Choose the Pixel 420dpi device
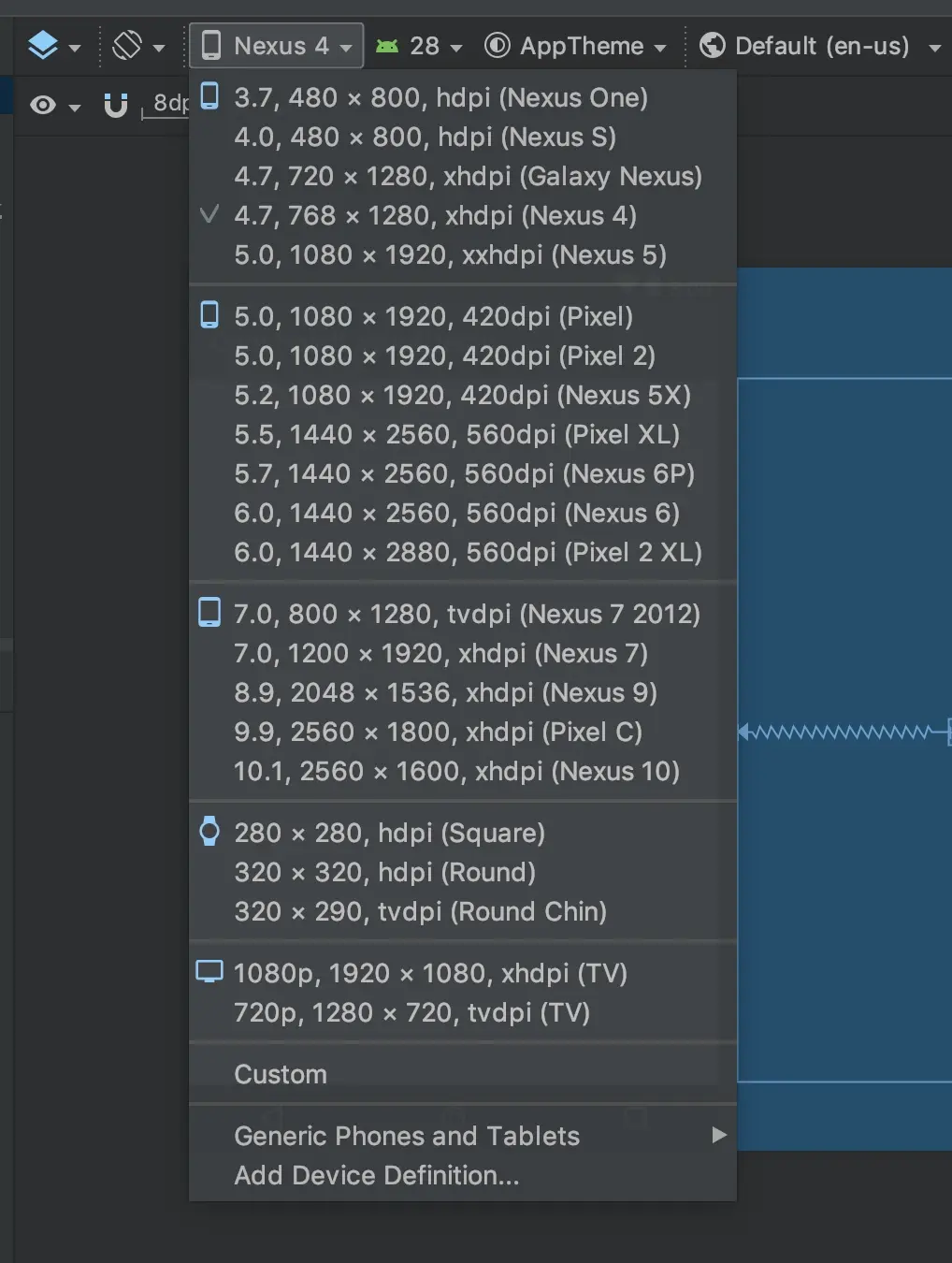Viewport: 952px width, 1263px height. 463,316
